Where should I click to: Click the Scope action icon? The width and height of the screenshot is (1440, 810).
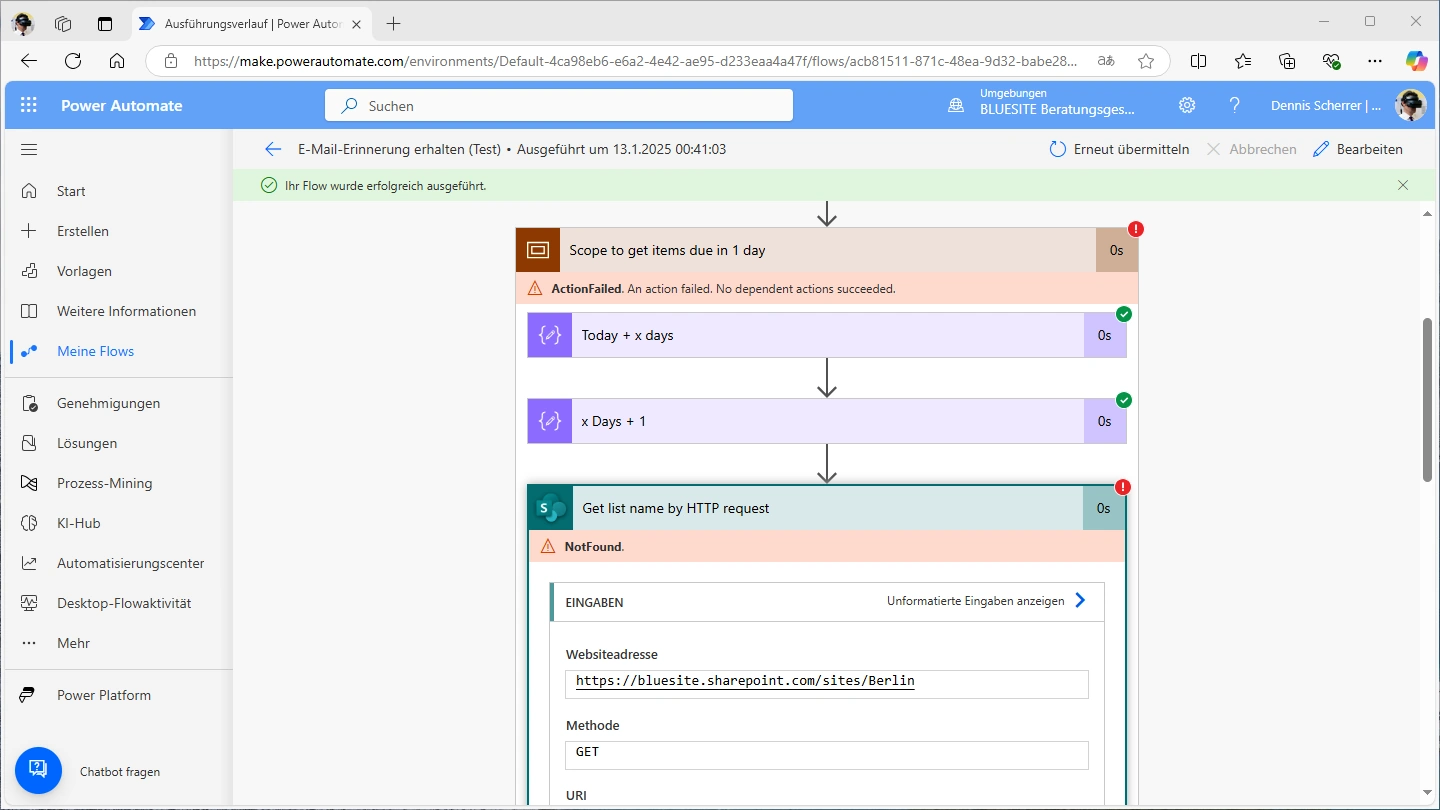point(538,250)
